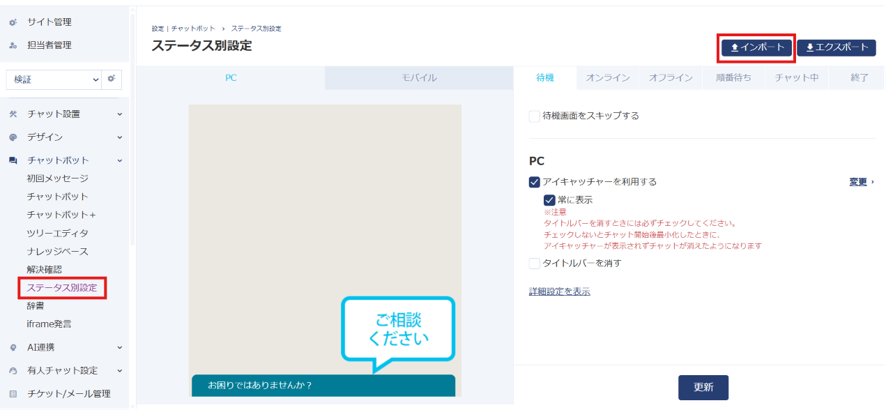Expand the 有人チャット設定 section chevron

click(x=120, y=371)
